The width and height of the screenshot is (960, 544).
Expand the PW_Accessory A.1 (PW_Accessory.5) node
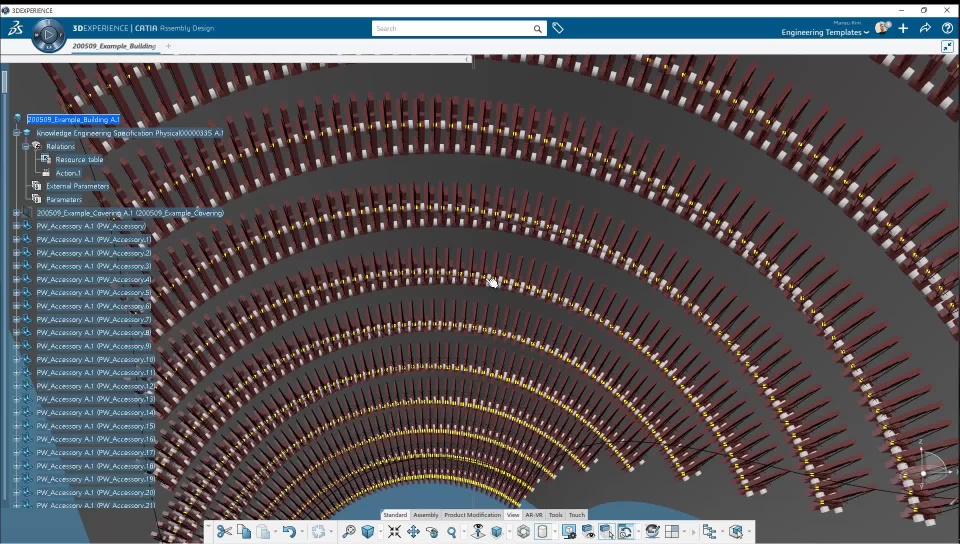click(x=17, y=292)
